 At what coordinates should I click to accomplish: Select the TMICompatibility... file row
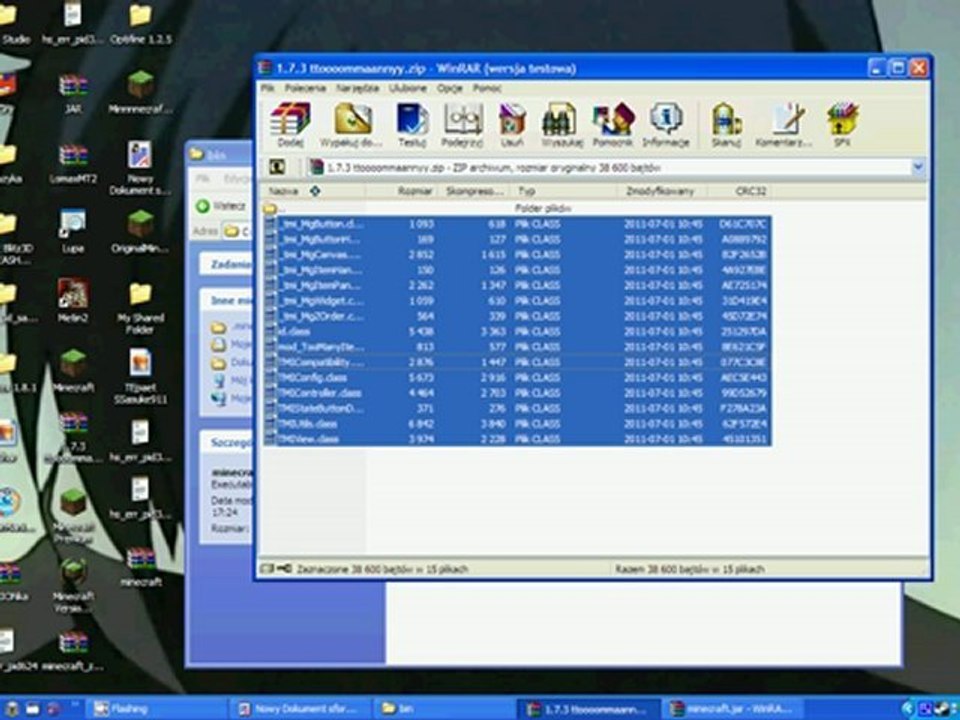(517, 362)
